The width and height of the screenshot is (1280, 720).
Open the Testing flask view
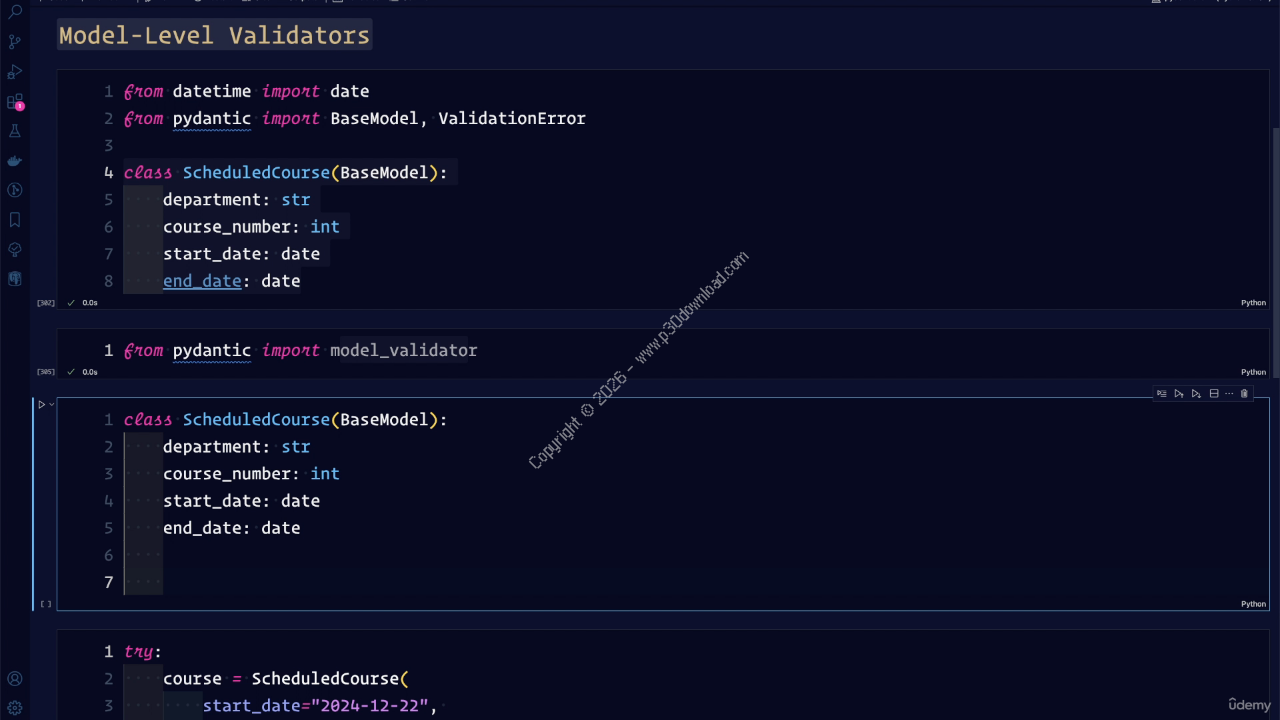pyautogui.click(x=15, y=131)
